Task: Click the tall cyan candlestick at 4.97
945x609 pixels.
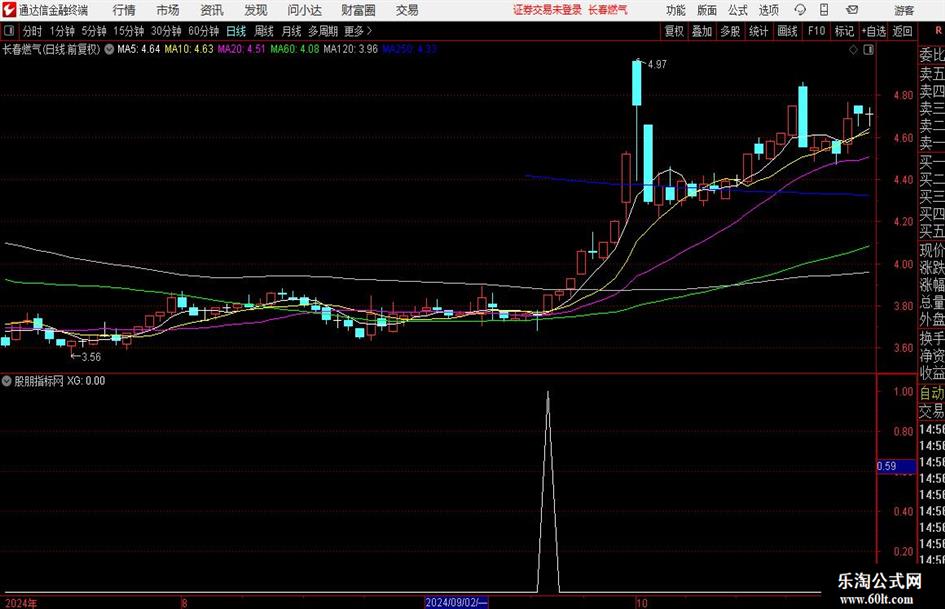Action: point(636,83)
